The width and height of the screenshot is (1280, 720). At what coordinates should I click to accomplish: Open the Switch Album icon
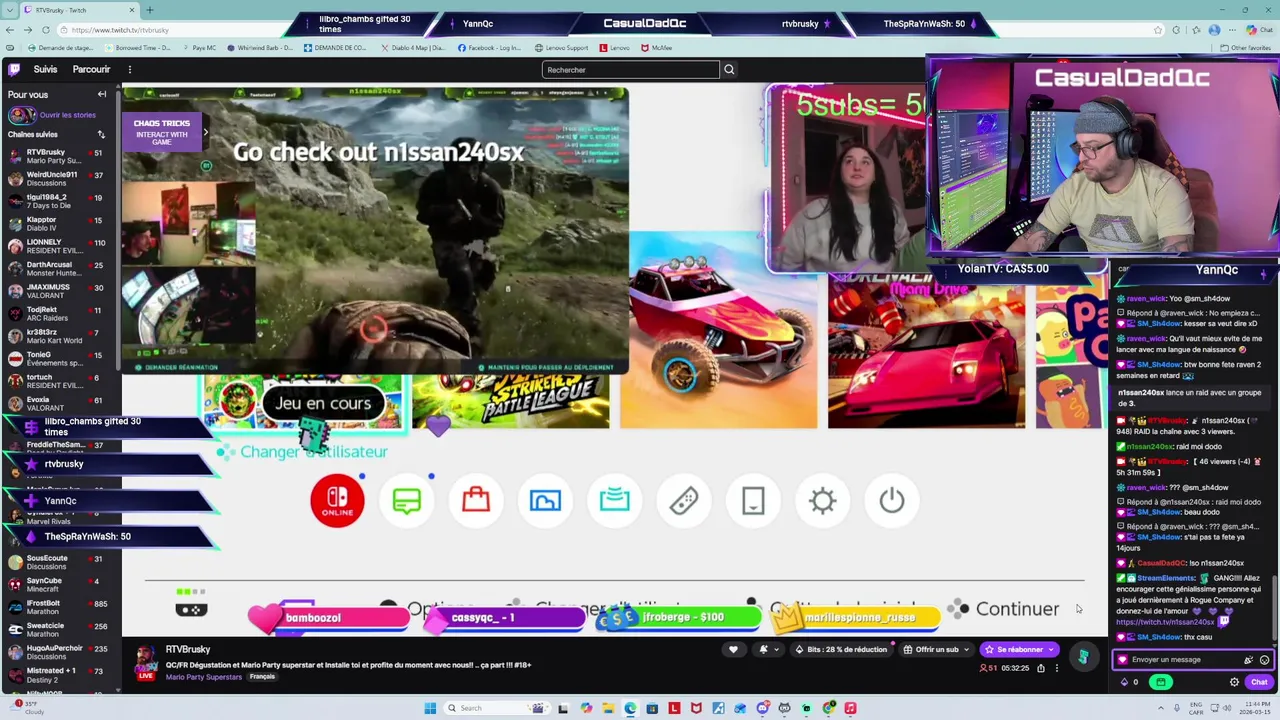point(545,500)
